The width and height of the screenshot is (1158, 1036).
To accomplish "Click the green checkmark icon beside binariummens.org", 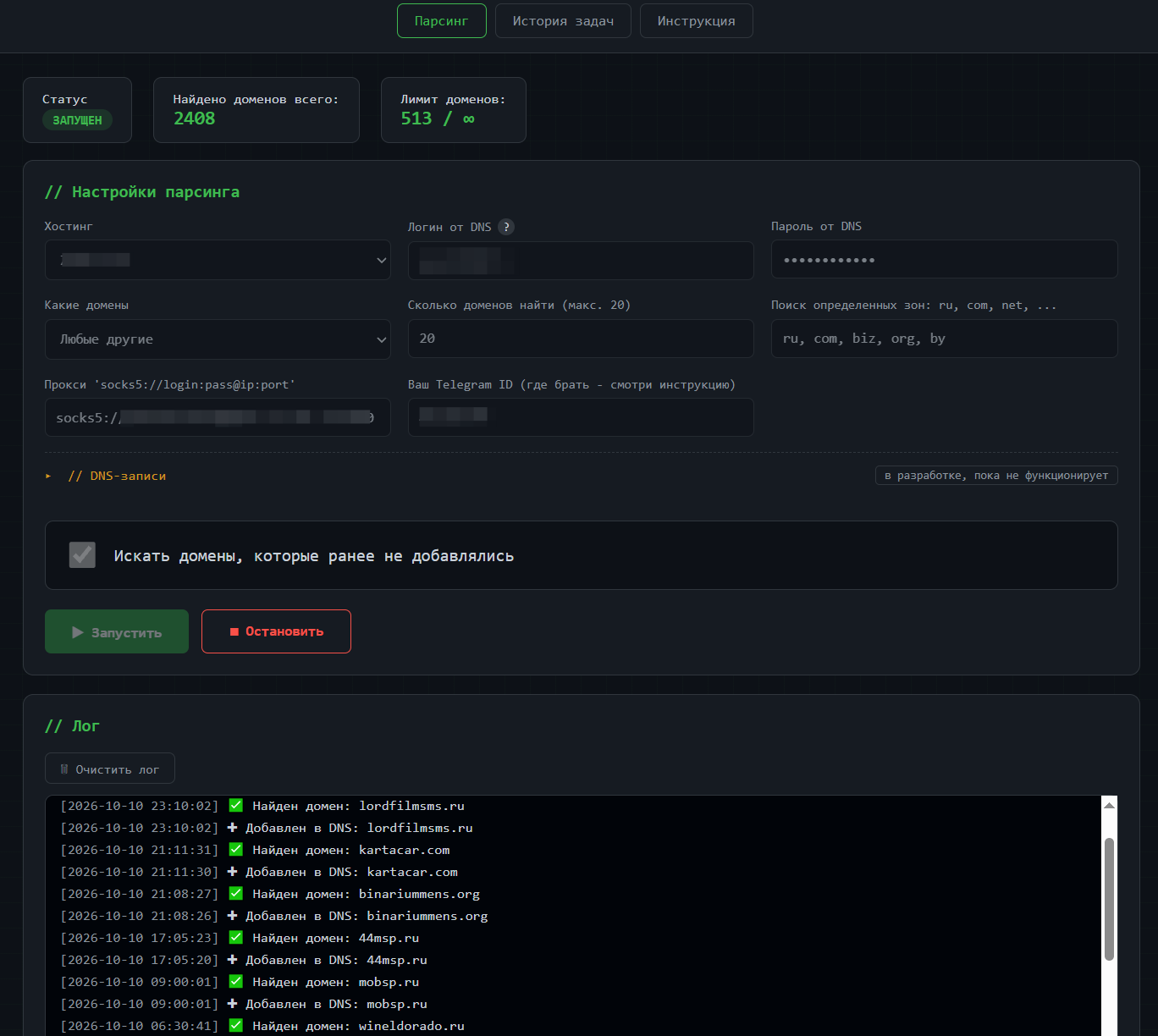I will (236, 894).
